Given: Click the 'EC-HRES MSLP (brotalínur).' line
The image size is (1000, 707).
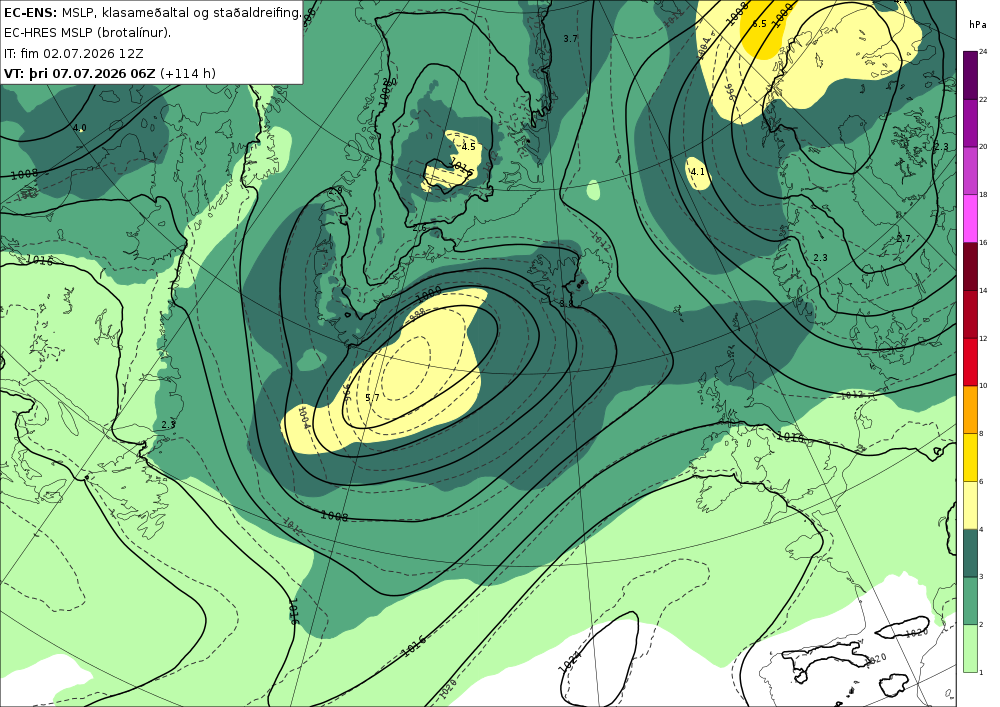Looking at the screenshot, I should [x=87, y=33].
